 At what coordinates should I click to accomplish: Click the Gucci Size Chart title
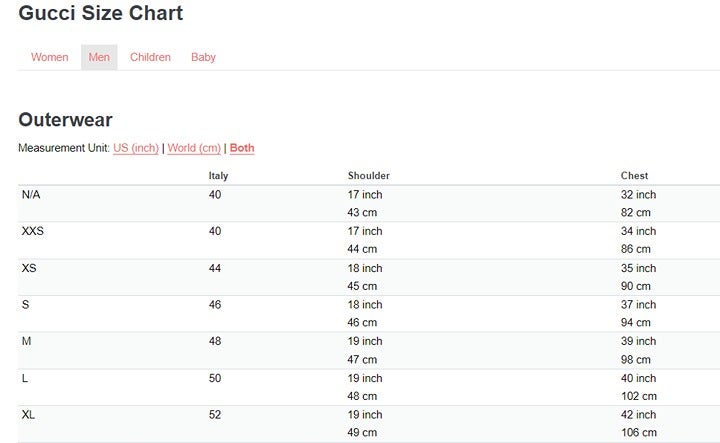(100, 14)
